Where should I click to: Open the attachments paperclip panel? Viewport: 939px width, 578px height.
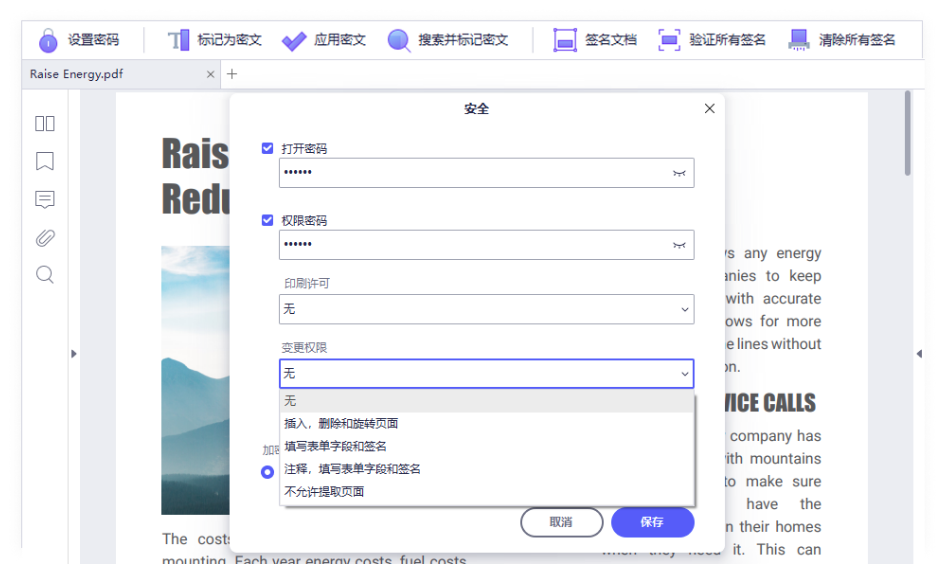point(45,238)
